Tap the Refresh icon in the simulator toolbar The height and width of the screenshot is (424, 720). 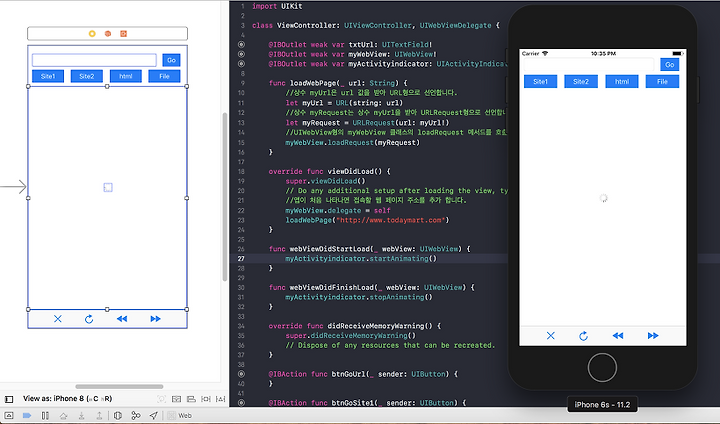tap(583, 336)
